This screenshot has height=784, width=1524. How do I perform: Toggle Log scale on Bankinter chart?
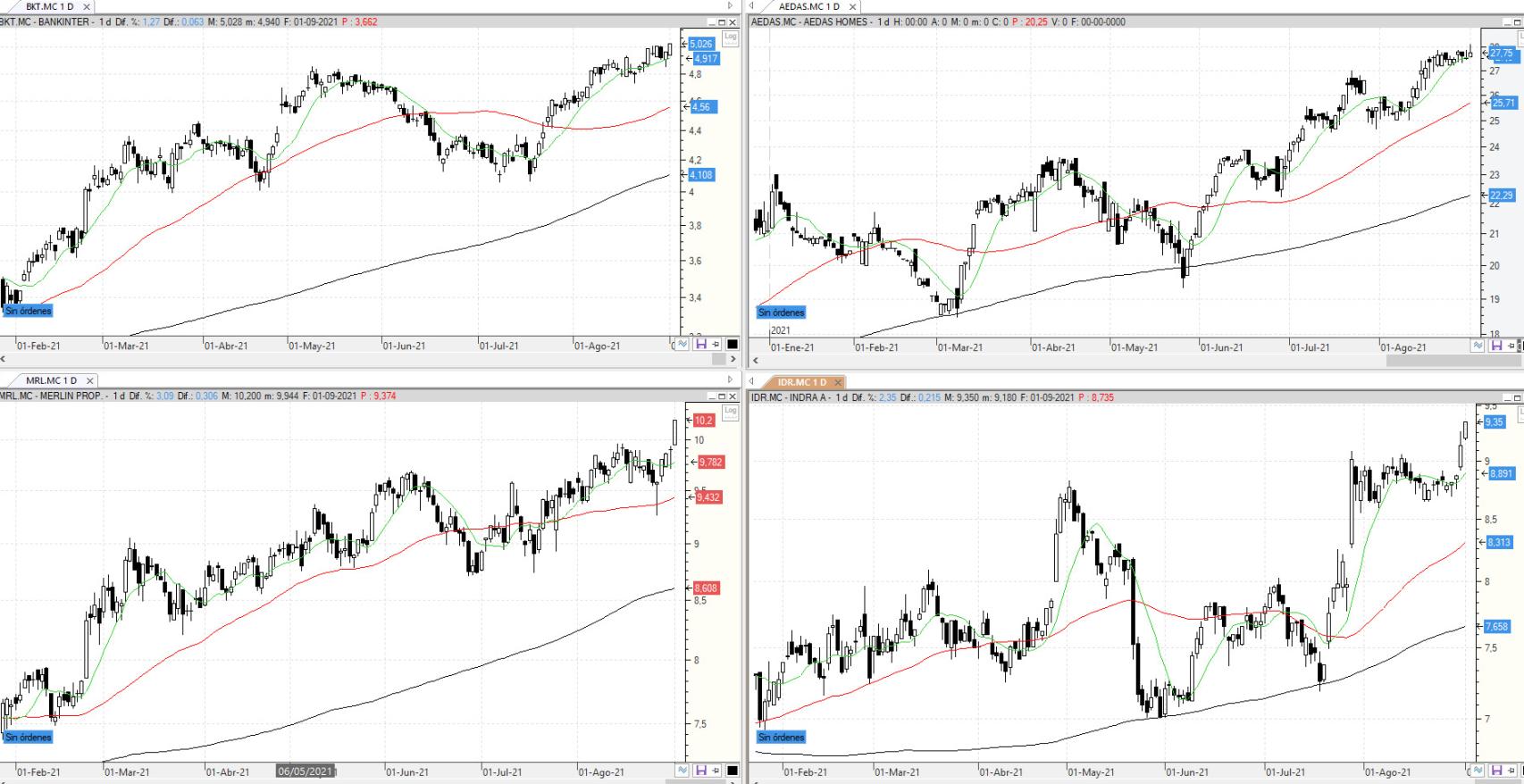730,37
